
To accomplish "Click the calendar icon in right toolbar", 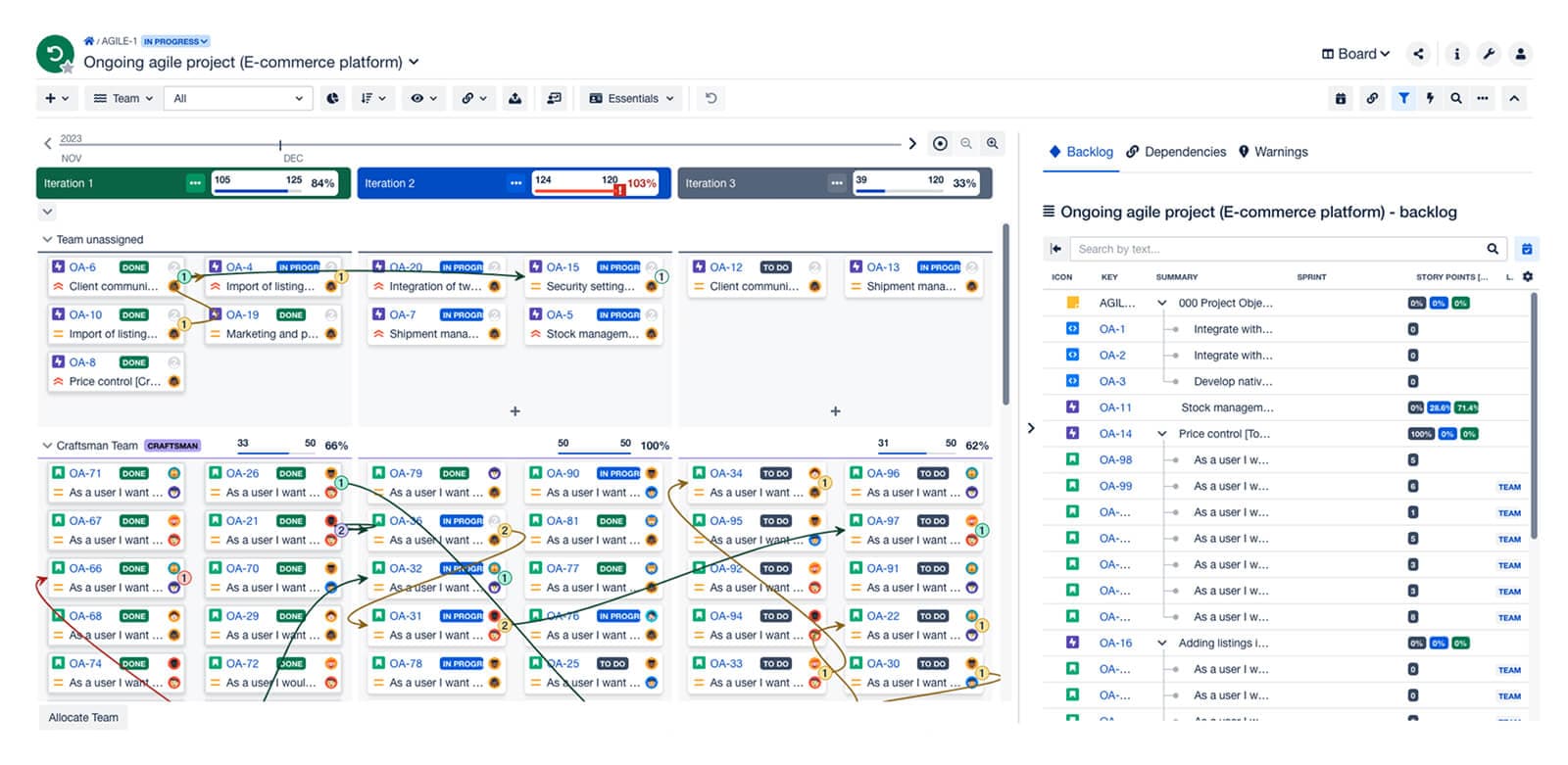I will (x=1341, y=98).
